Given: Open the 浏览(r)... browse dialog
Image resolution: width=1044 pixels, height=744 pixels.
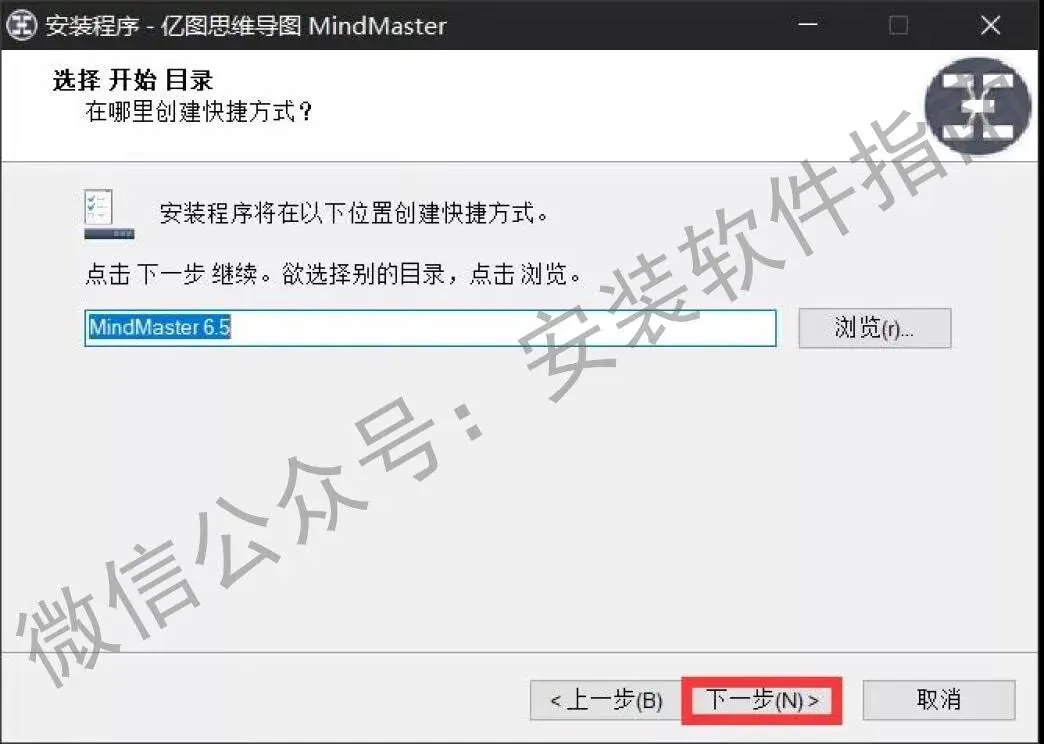Looking at the screenshot, I should coord(874,328).
